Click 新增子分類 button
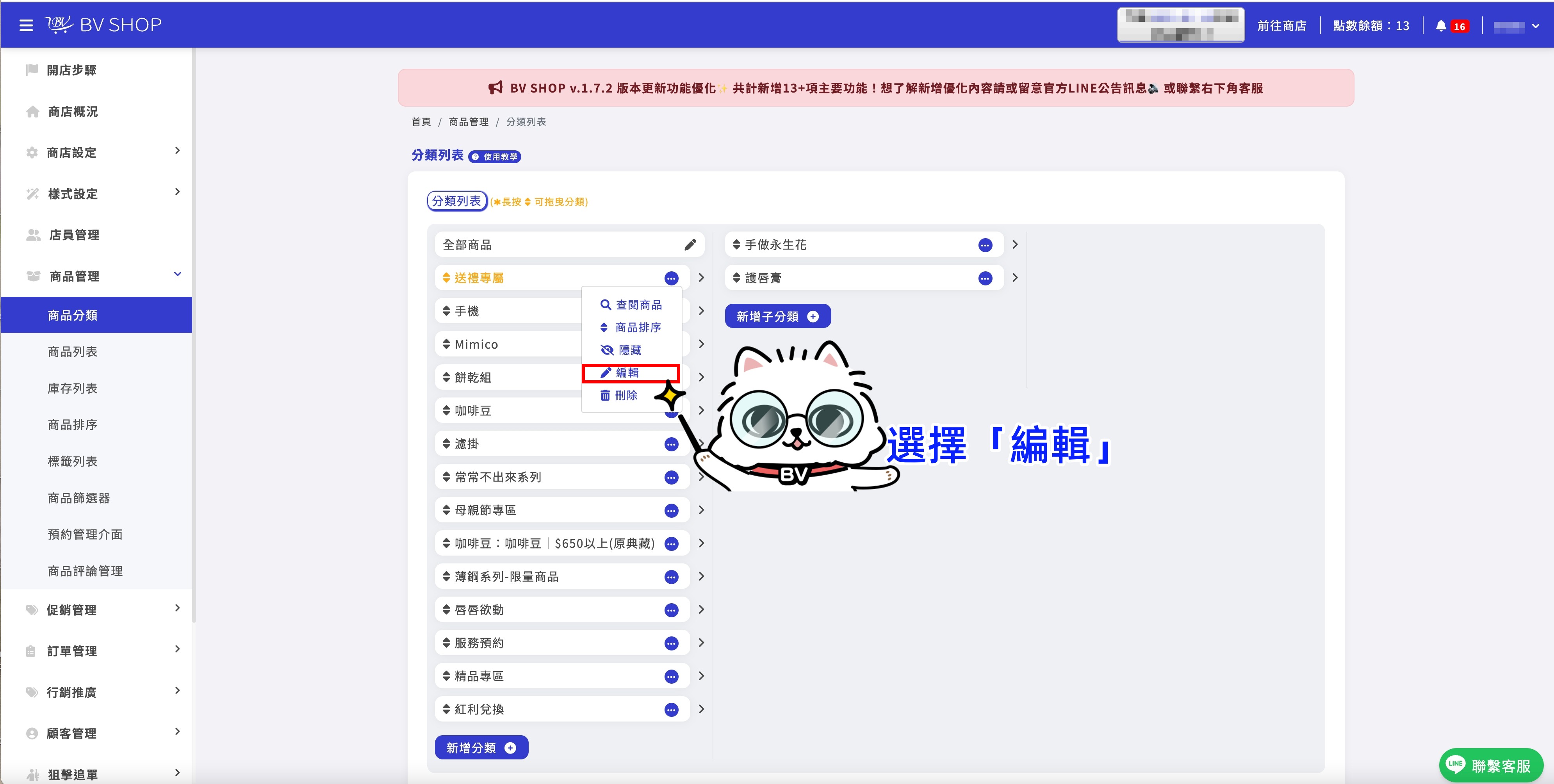This screenshot has height=784, width=1554. 778,317
